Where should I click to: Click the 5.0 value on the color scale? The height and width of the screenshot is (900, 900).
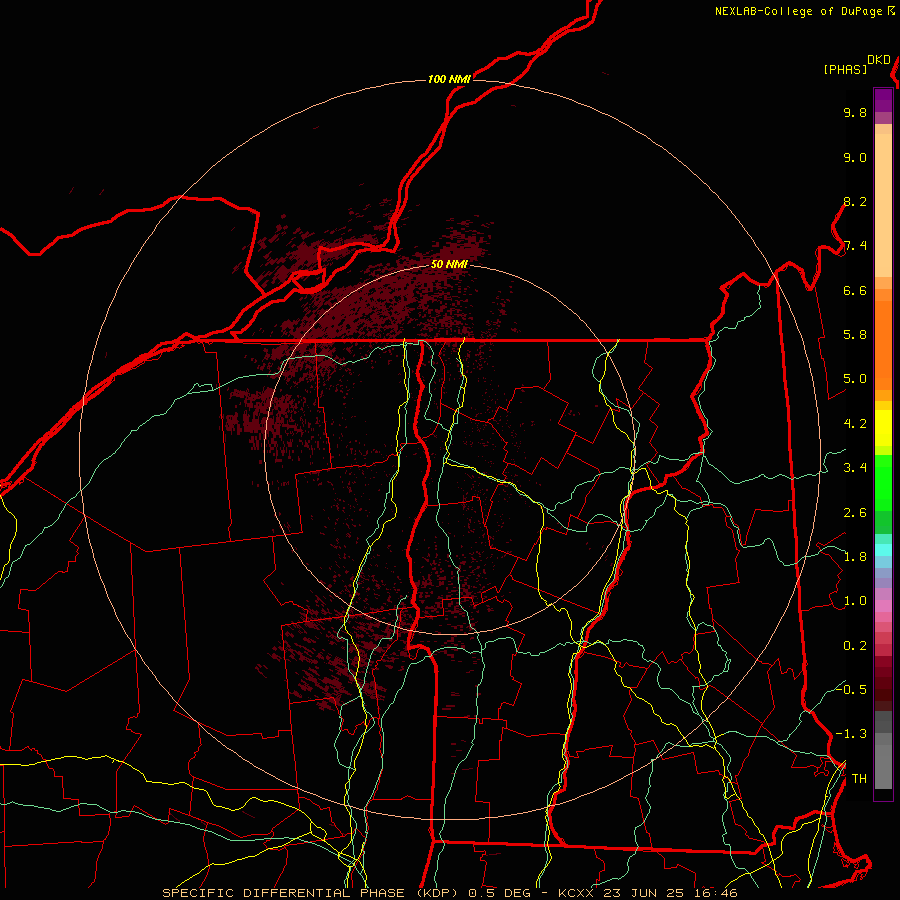coord(855,379)
